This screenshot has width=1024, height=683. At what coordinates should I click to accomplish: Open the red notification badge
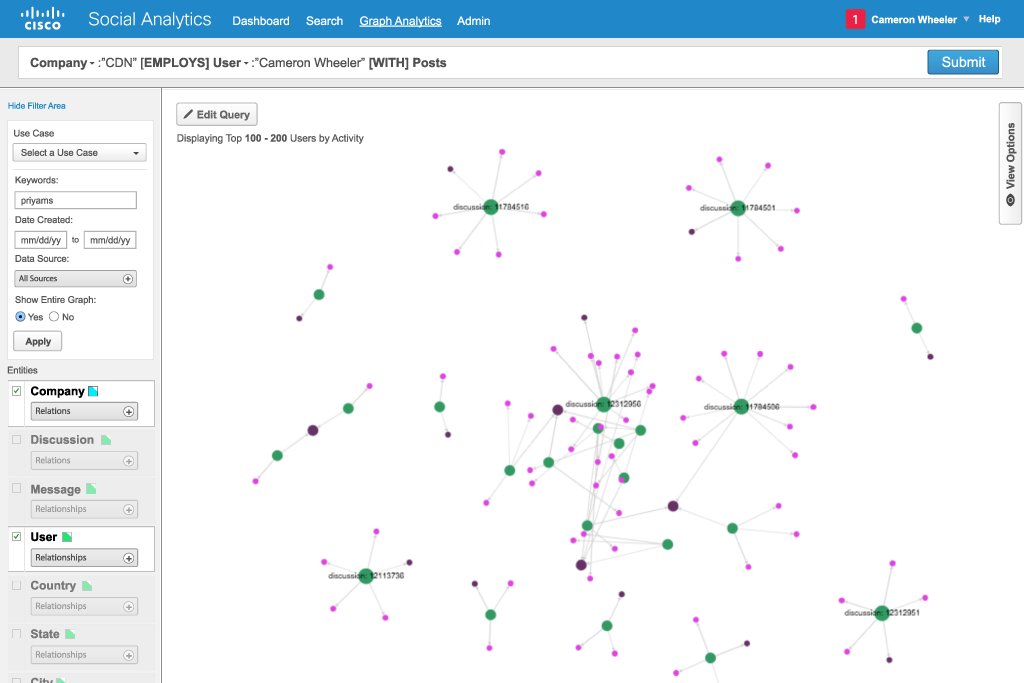(x=855, y=20)
